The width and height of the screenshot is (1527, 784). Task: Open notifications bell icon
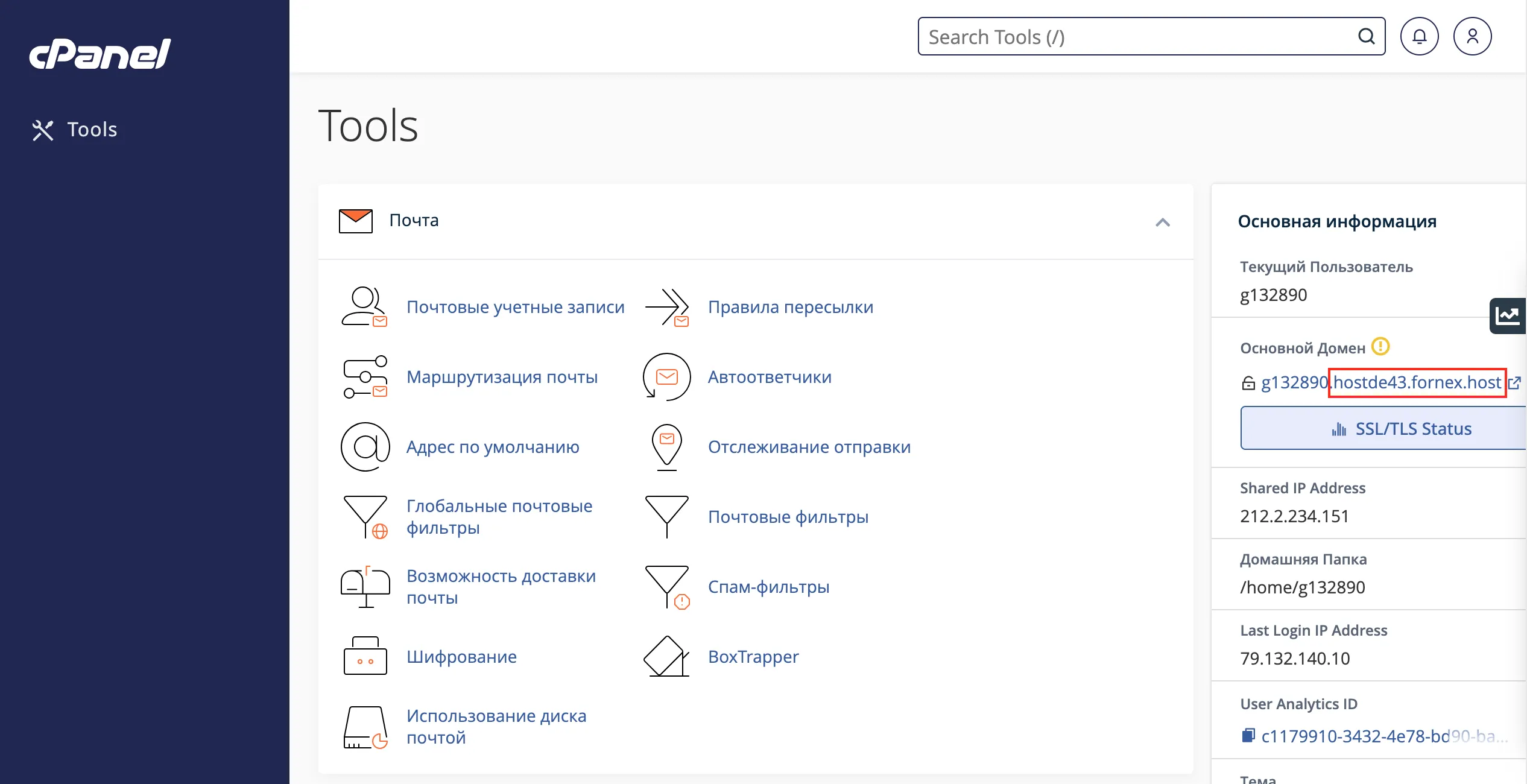coord(1419,37)
